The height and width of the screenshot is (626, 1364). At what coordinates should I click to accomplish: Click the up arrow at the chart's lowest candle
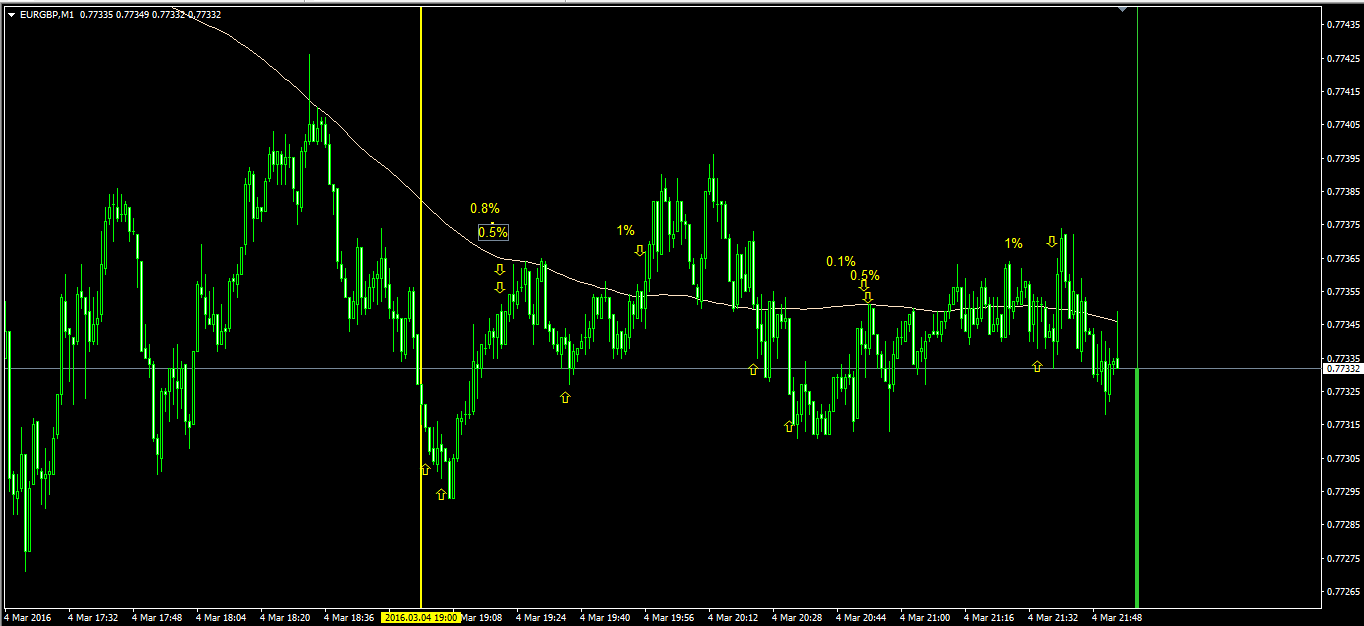point(441,494)
